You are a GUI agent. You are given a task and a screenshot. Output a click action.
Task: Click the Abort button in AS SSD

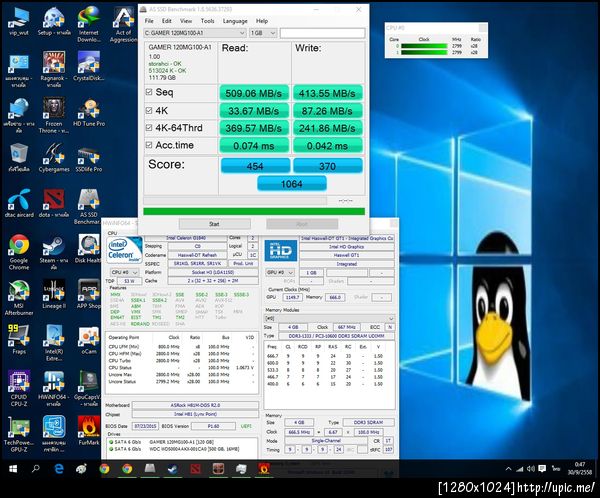[302, 224]
